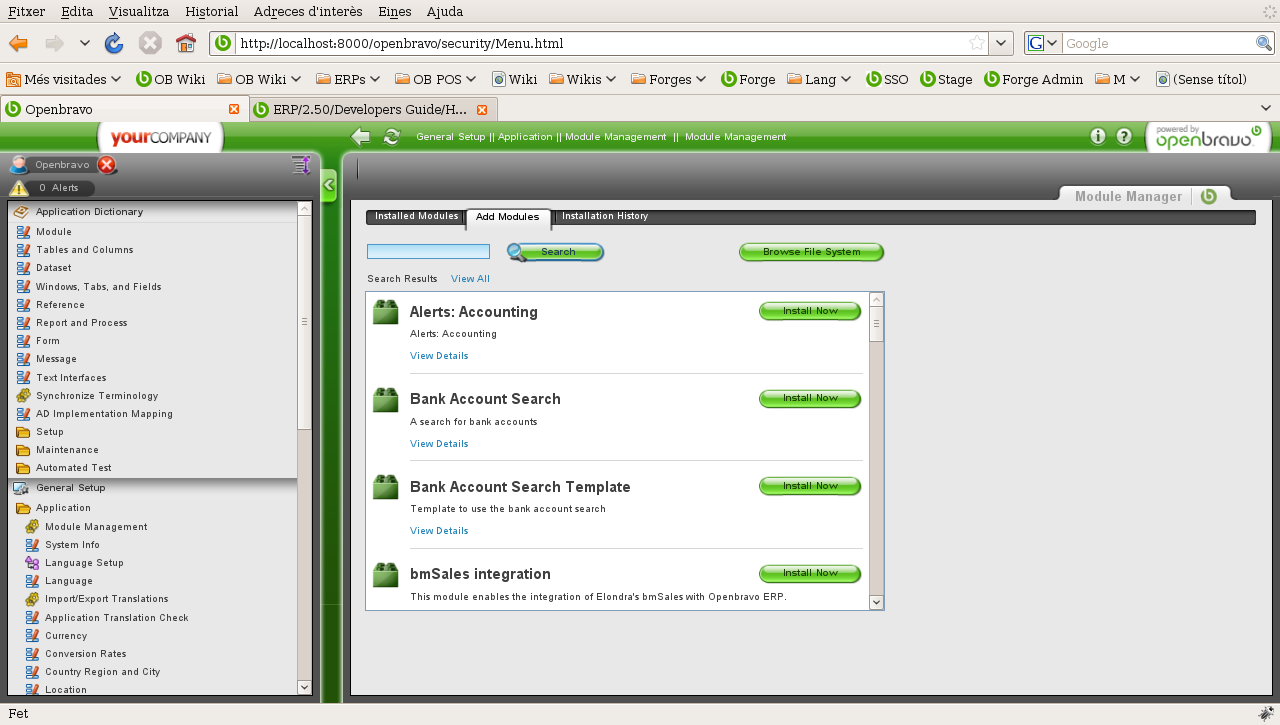
Task: Open the Stage bookmark
Action: 946,79
